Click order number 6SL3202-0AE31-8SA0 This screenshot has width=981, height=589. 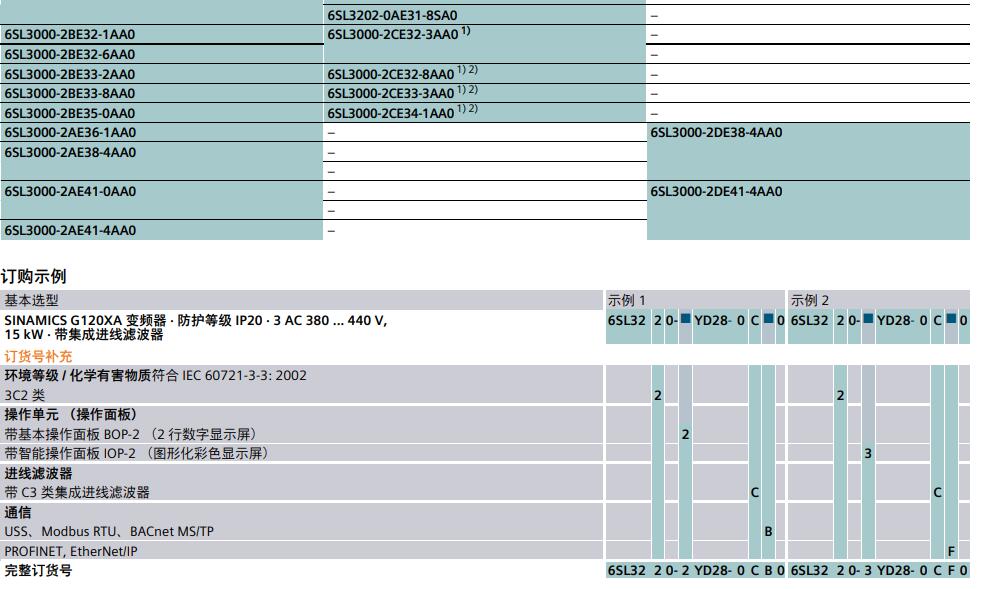click(392, 15)
